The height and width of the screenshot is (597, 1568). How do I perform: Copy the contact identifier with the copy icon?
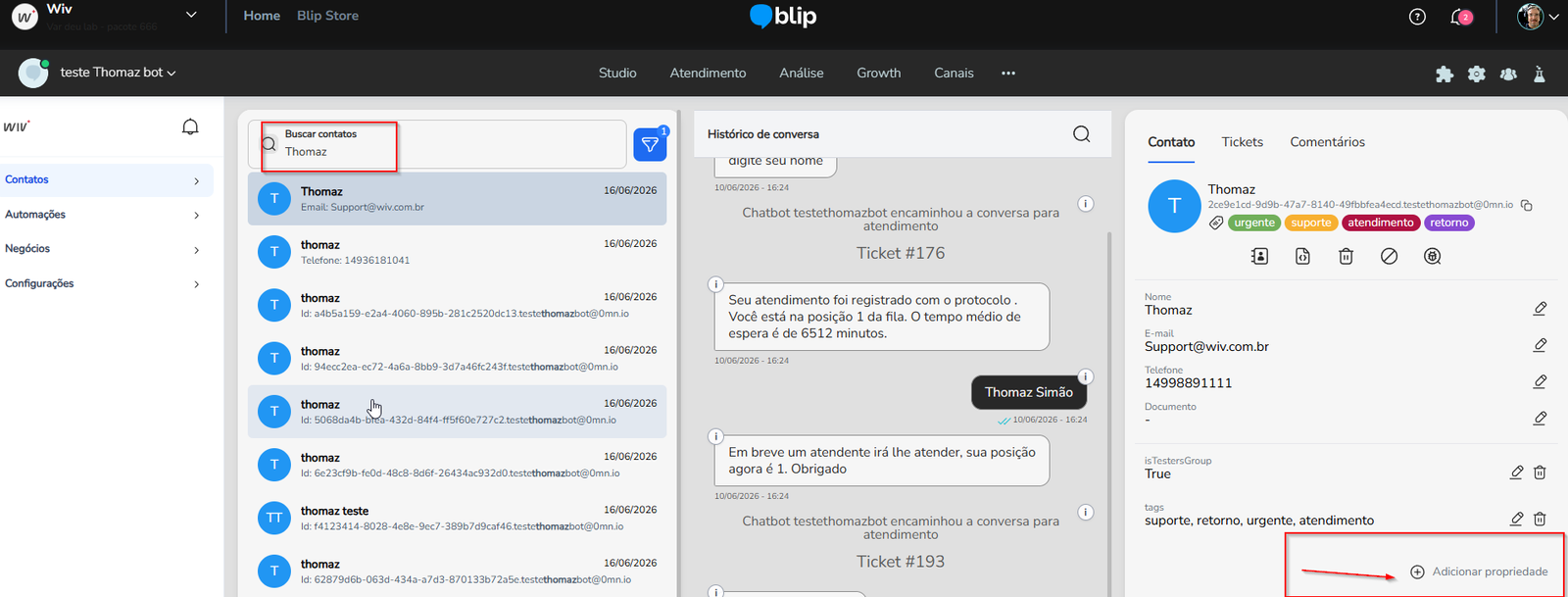[x=1527, y=205]
